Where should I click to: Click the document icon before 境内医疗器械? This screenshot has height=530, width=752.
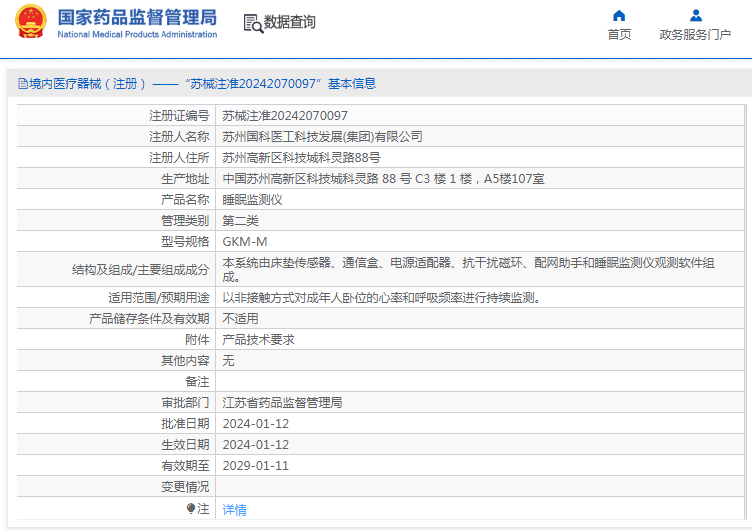21,84
